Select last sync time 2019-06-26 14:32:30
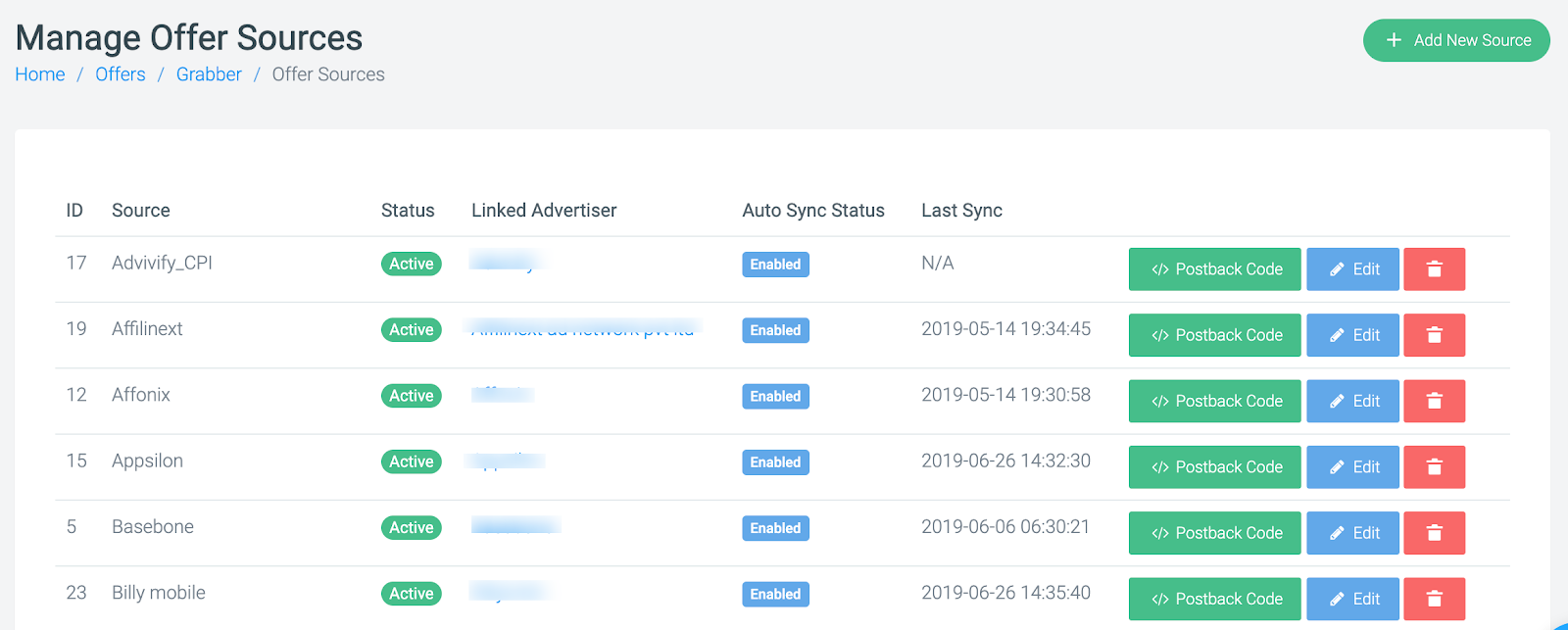The height and width of the screenshot is (630, 1568). tap(1005, 460)
